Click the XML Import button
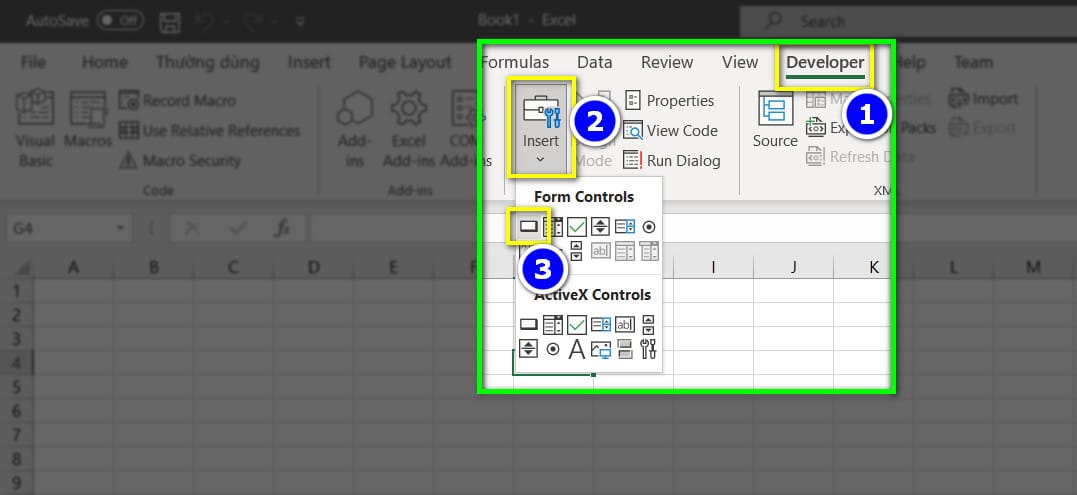The image size is (1077, 495). [x=983, y=99]
